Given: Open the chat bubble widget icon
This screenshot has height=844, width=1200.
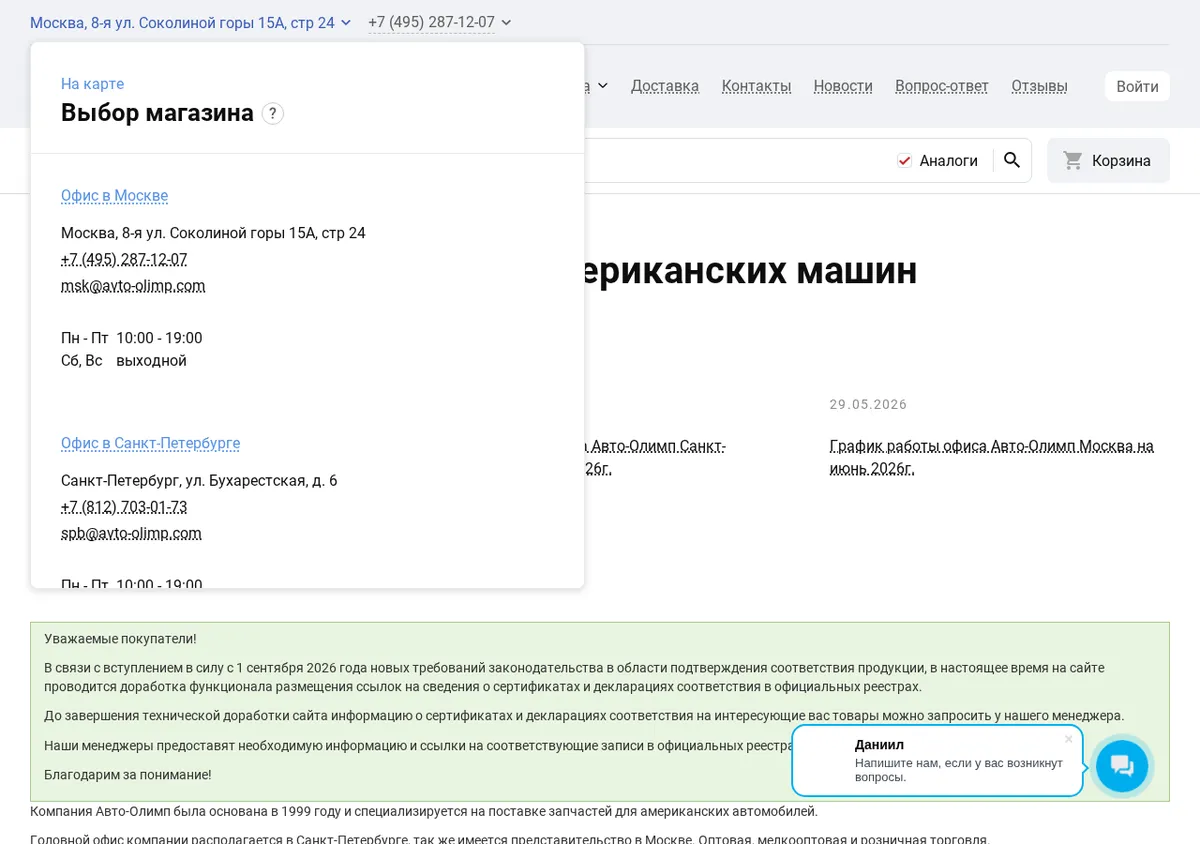Looking at the screenshot, I should pos(1122,766).
